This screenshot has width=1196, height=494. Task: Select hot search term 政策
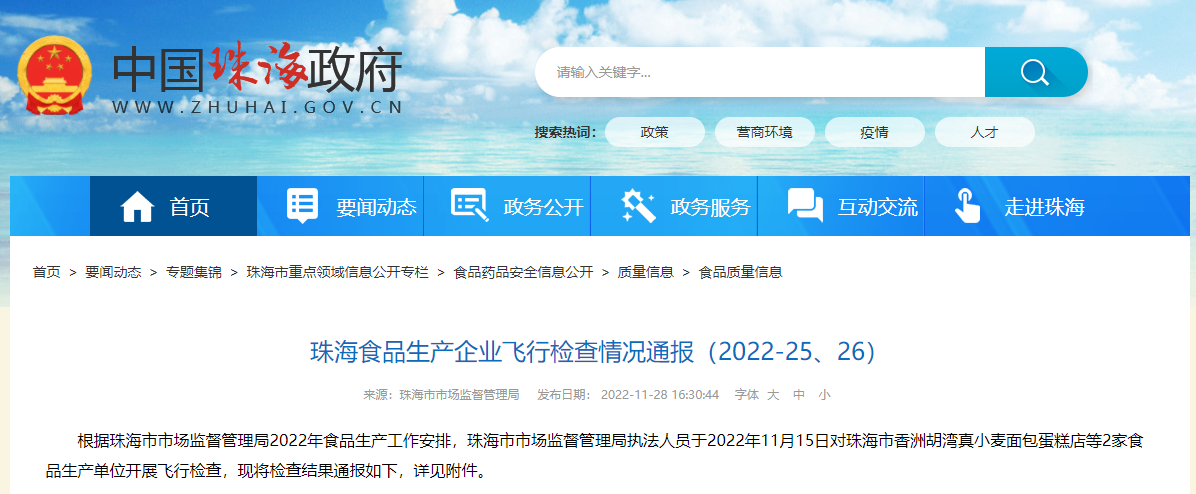pos(654,132)
